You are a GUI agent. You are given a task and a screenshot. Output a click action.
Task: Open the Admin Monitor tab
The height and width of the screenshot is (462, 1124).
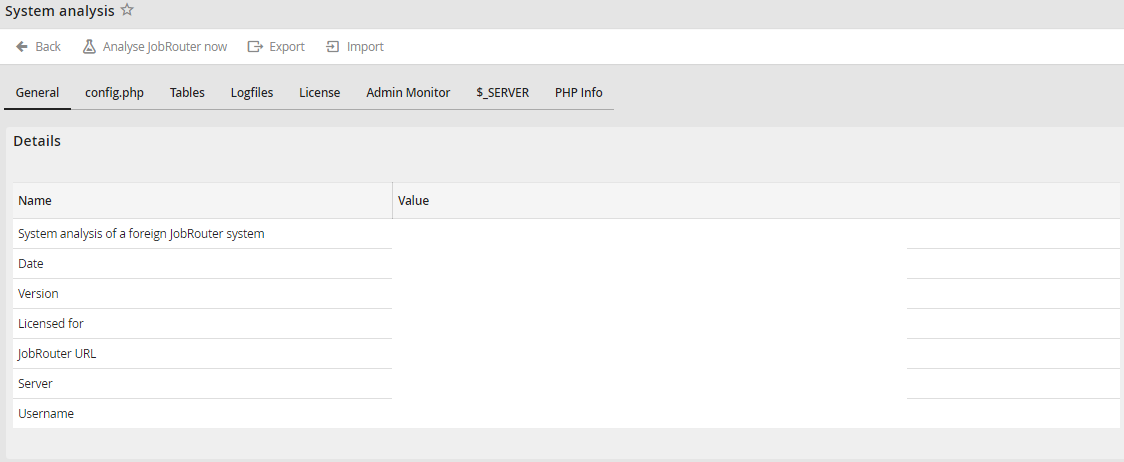(x=408, y=93)
